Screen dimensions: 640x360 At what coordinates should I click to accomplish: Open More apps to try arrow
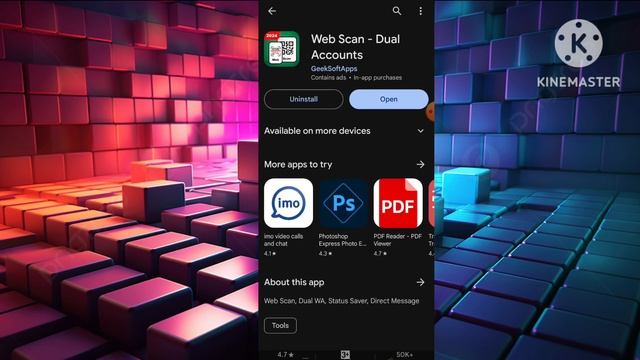point(420,164)
